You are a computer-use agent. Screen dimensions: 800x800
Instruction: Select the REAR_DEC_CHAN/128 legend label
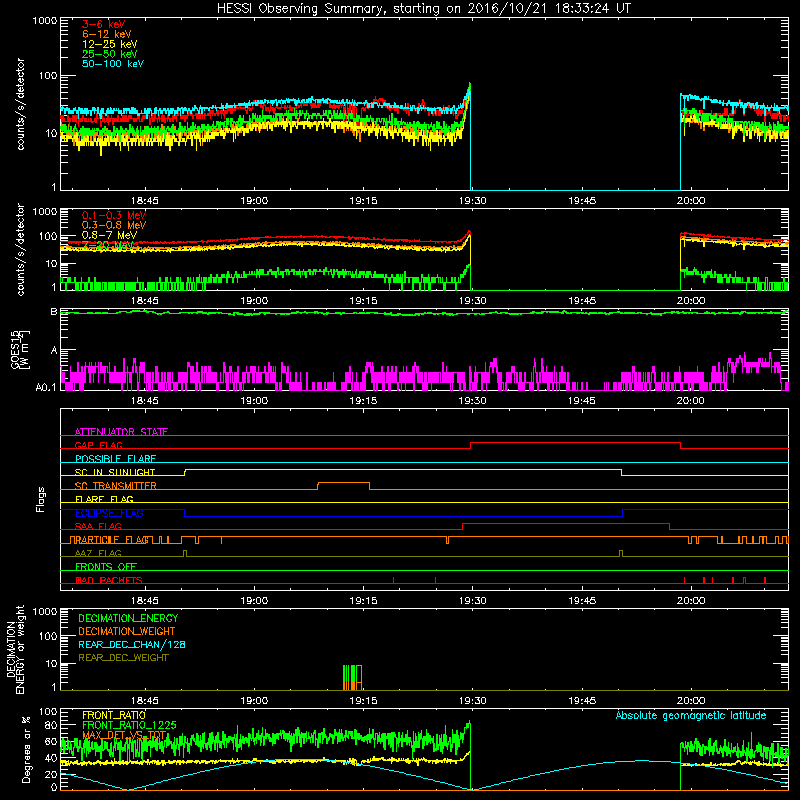132,644
